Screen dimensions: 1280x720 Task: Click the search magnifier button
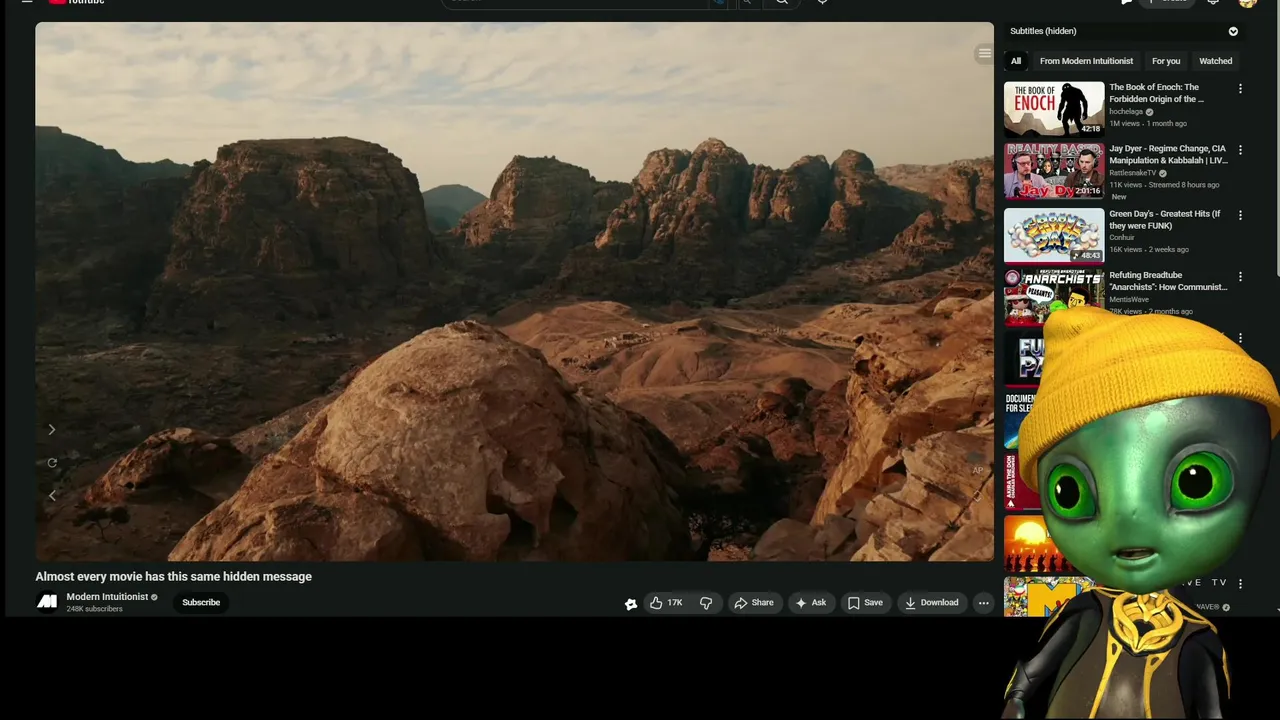(782, 2)
